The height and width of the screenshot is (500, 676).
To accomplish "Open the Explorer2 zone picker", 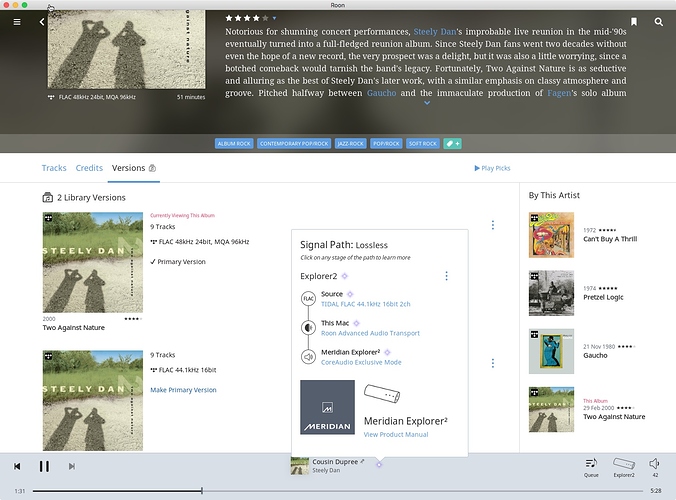I will [624, 467].
